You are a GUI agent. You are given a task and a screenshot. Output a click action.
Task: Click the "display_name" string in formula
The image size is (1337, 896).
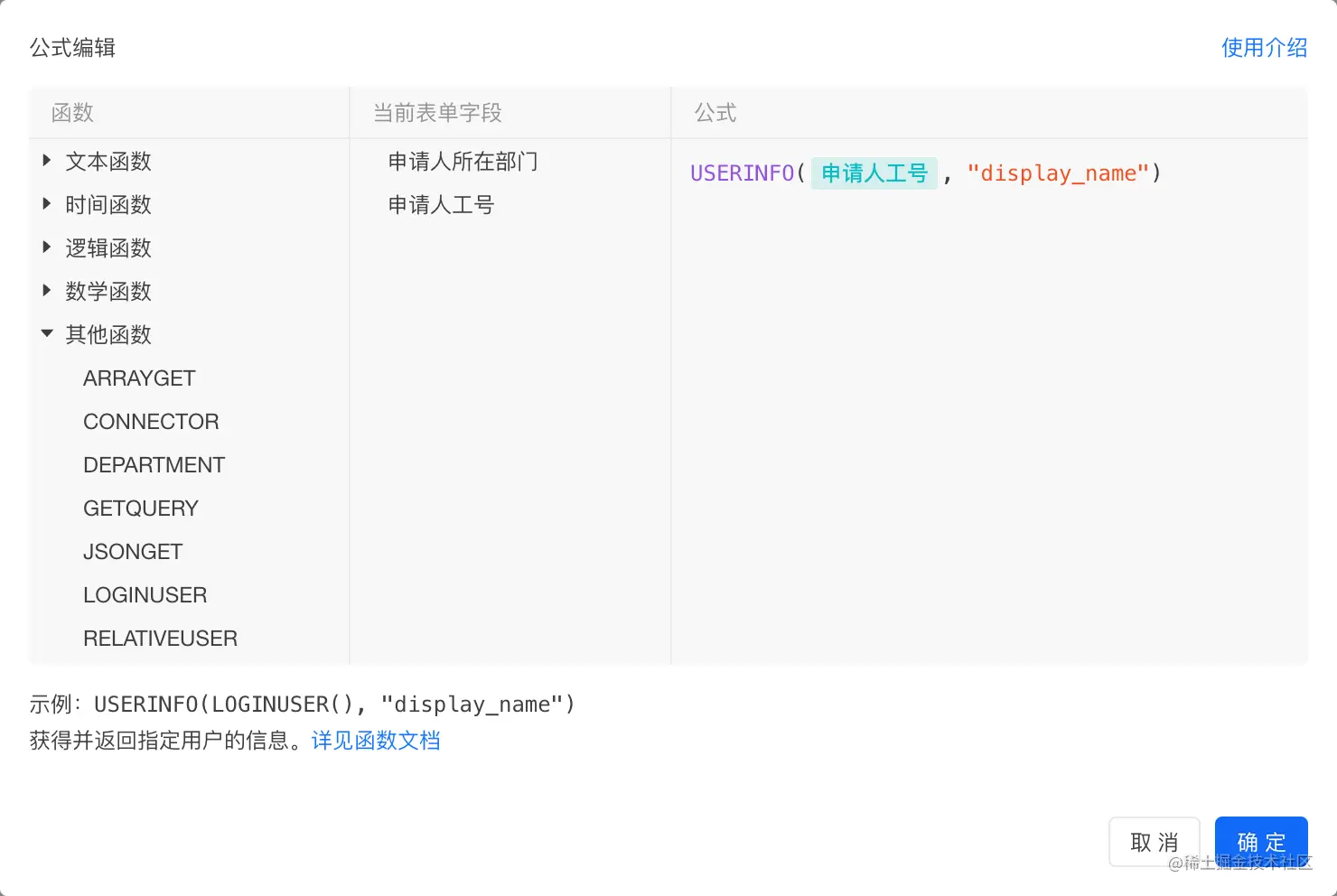click(1058, 173)
